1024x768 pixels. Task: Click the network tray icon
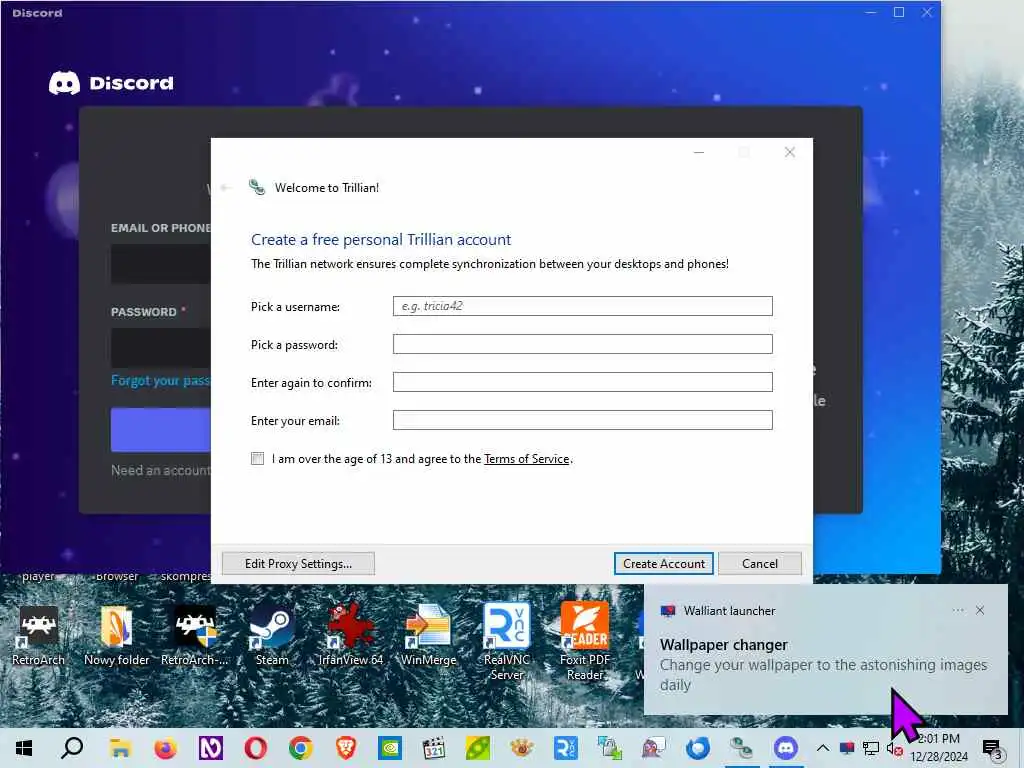coord(871,748)
